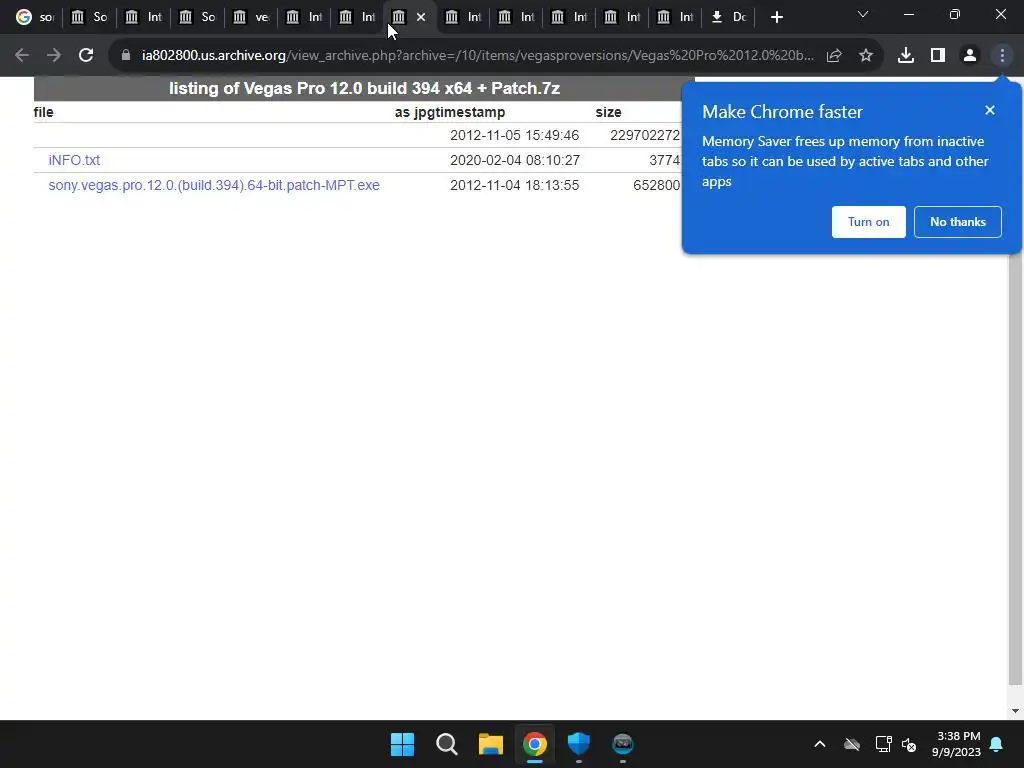The width and height of the screenshot is (1024, 768).
Task: Click the scrollbar down arrow
Action: [1015, 711]
